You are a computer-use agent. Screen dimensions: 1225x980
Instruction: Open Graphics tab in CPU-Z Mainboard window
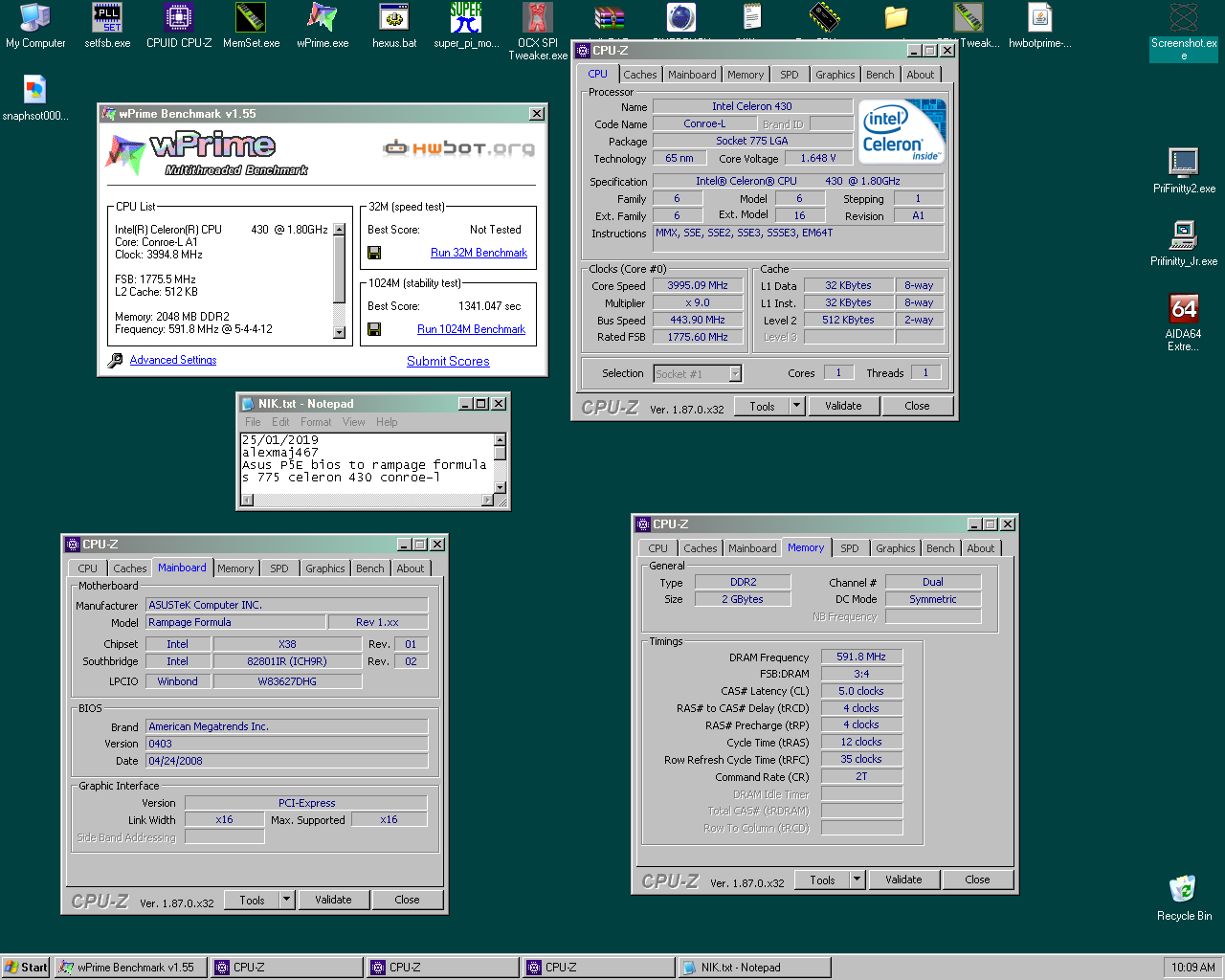tap(325, 568)
